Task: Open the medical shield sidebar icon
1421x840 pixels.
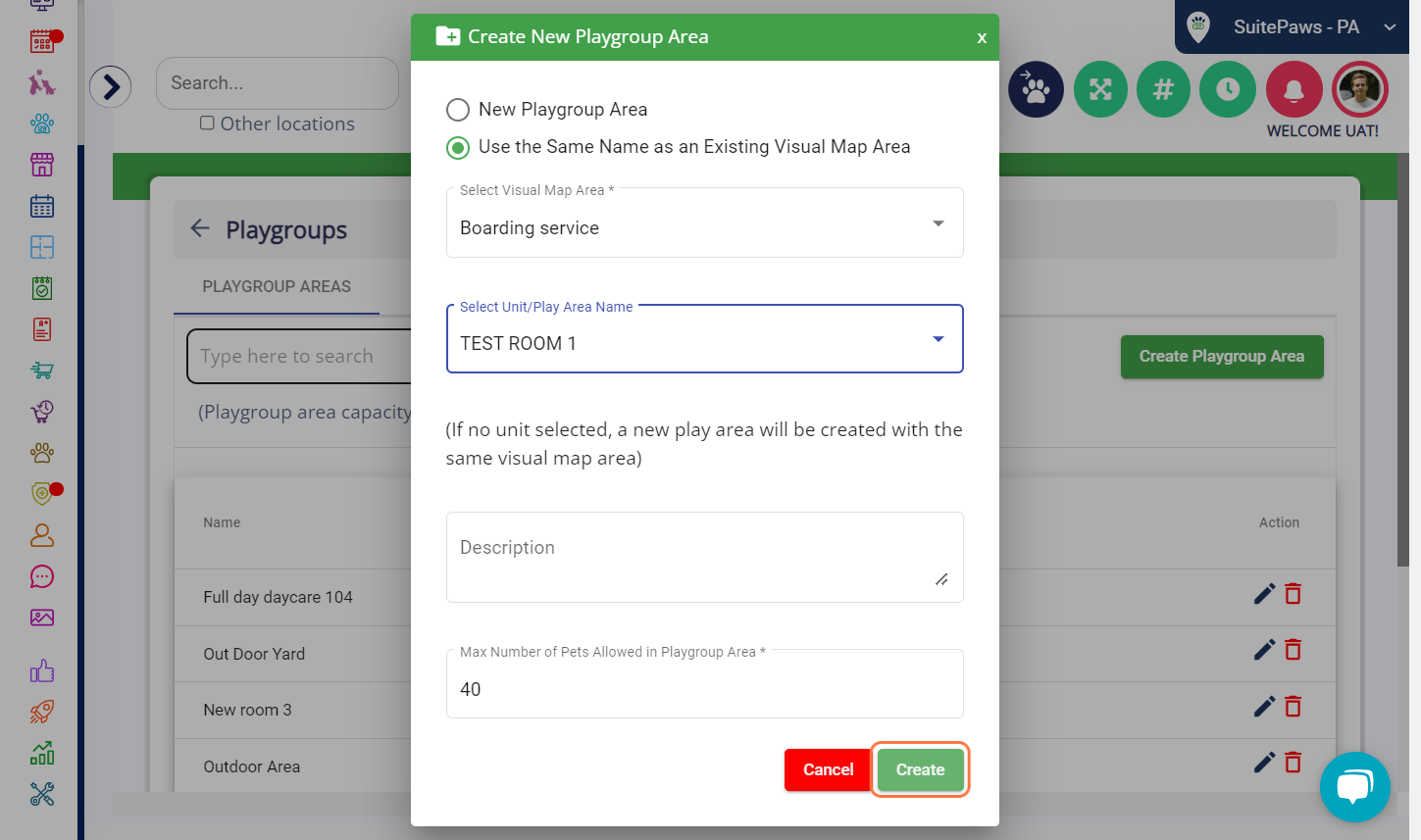Action: pyautogui.click(x=42, y=494)
